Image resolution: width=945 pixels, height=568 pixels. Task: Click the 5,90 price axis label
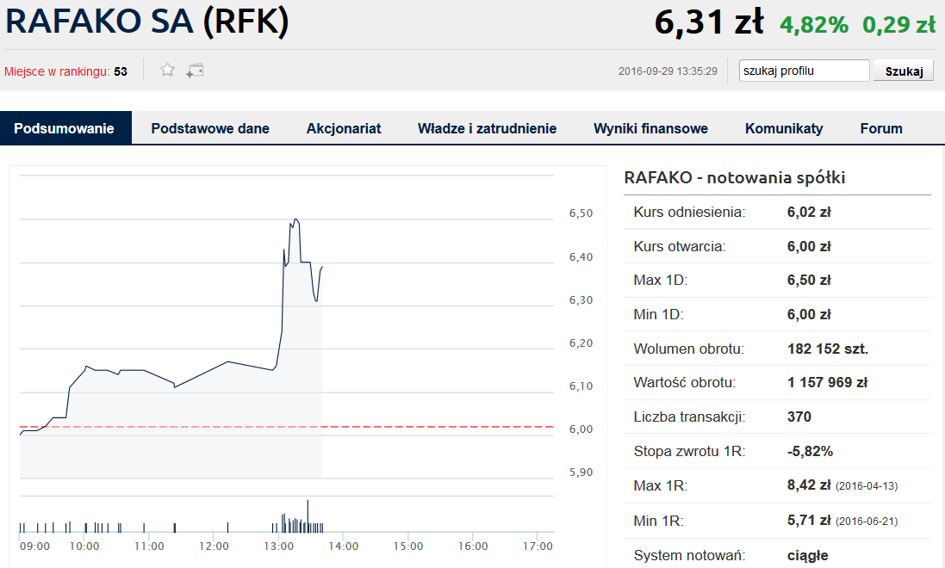(x=581, y=472)
